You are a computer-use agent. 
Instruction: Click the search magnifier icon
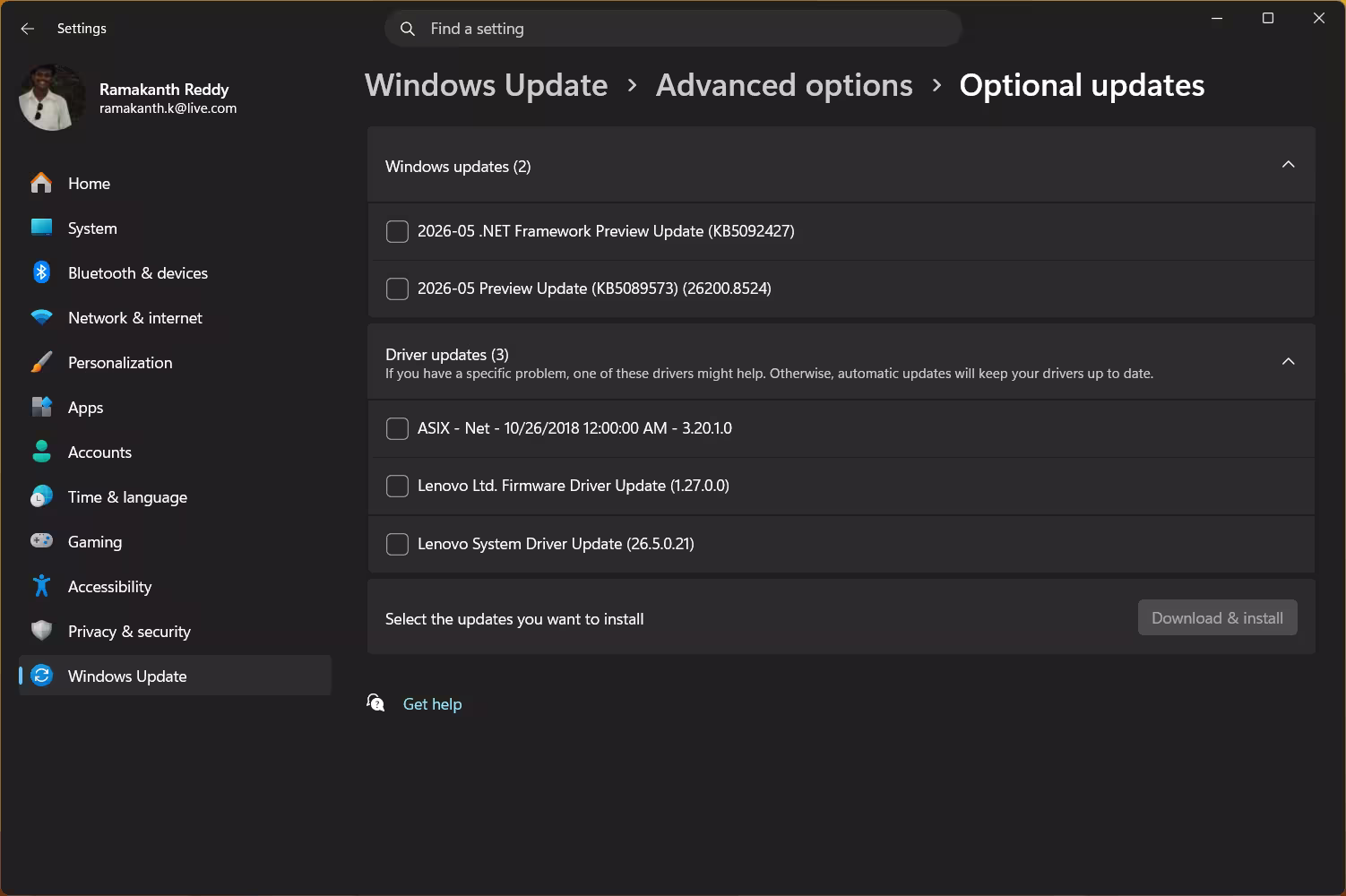[408, 29]
